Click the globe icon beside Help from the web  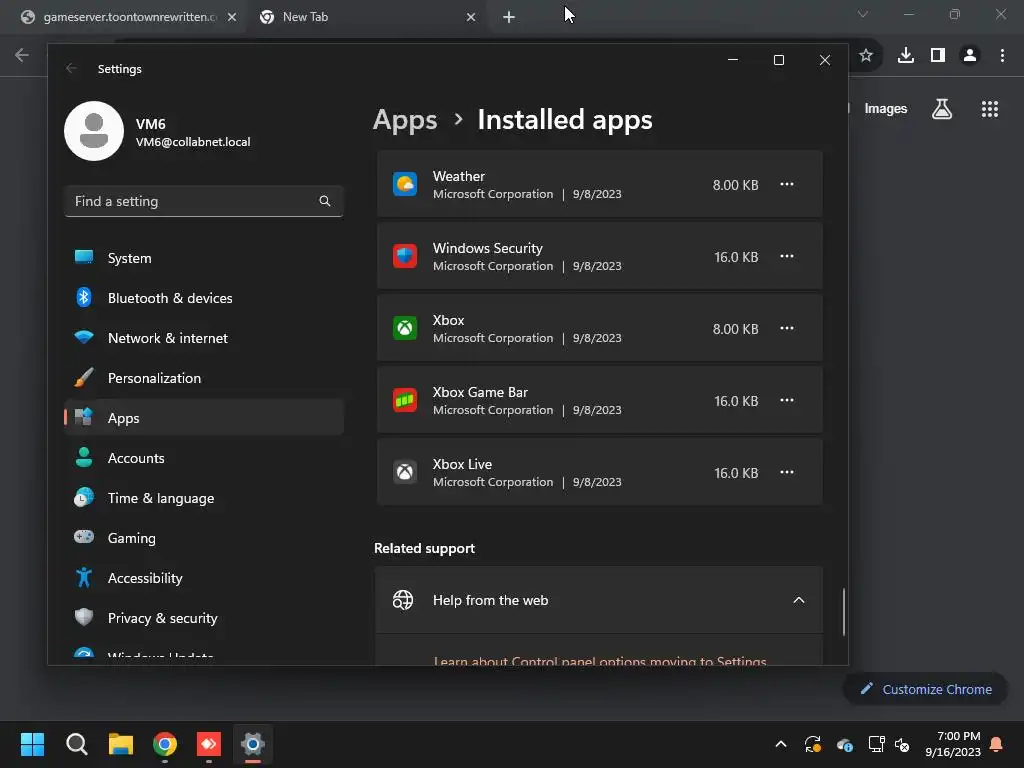tap(403, 600)
